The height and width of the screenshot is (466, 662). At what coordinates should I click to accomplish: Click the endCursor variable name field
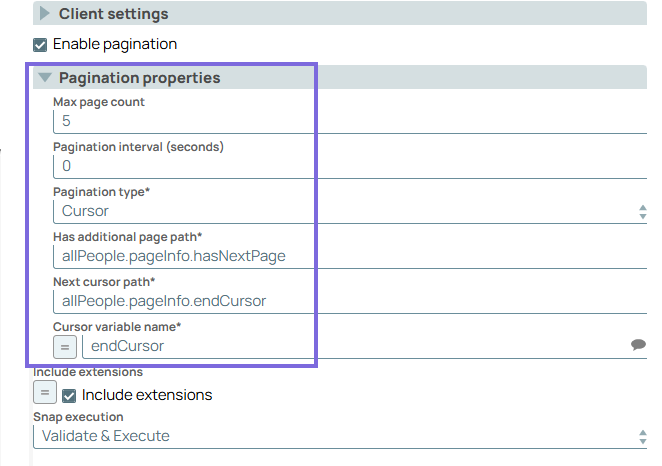point(350,346)
